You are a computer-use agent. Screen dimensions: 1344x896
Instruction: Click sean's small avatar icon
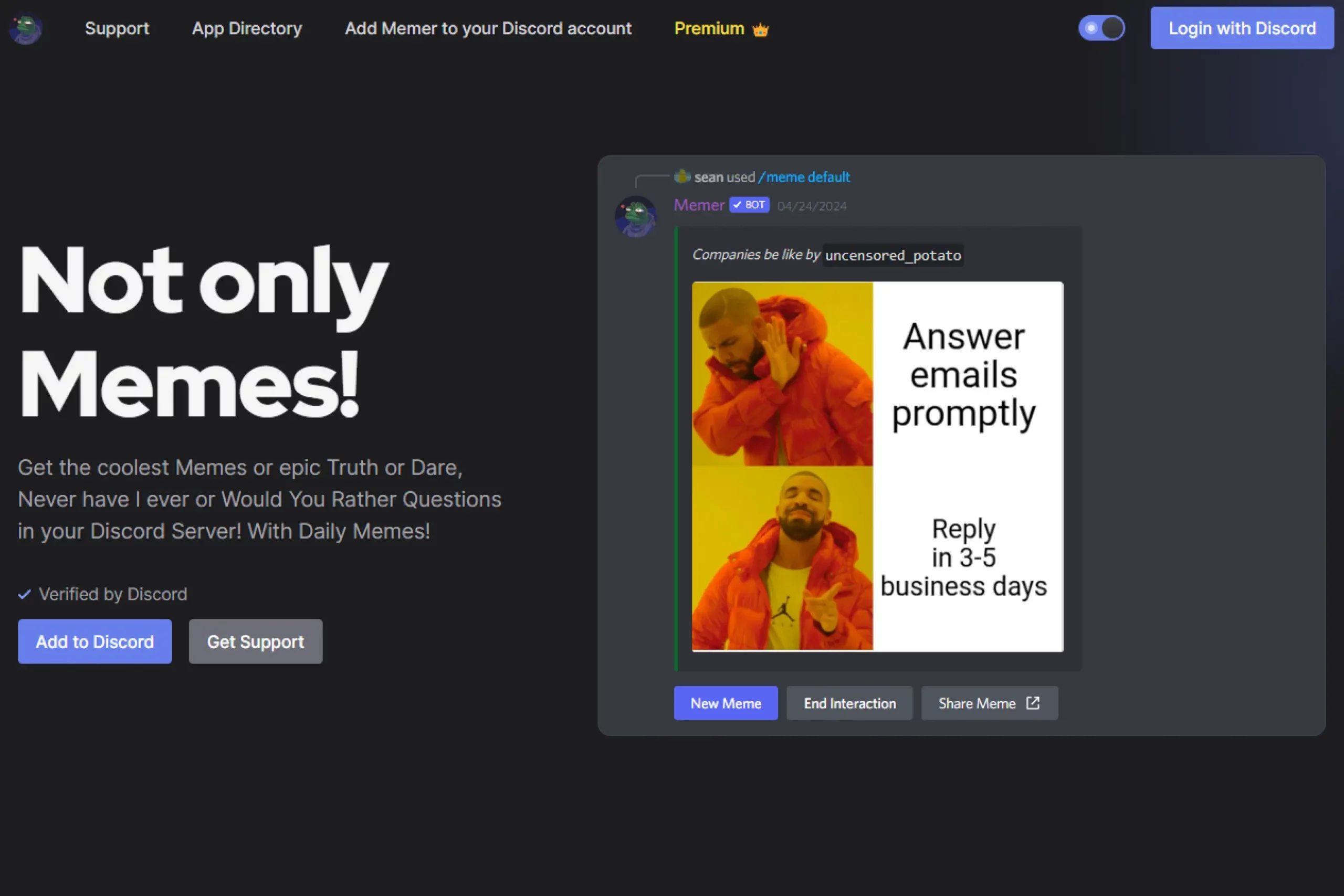pyautogui.click(x=682, y=176)
